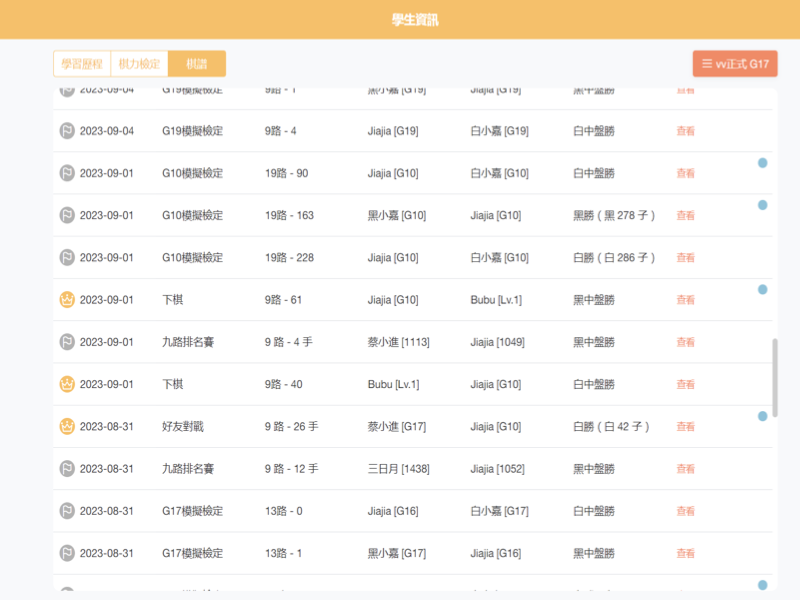Click 查看 on the 黑勝 (黑 278 子) row
This screenshot has width=800, height=600.
pos(685,215)
